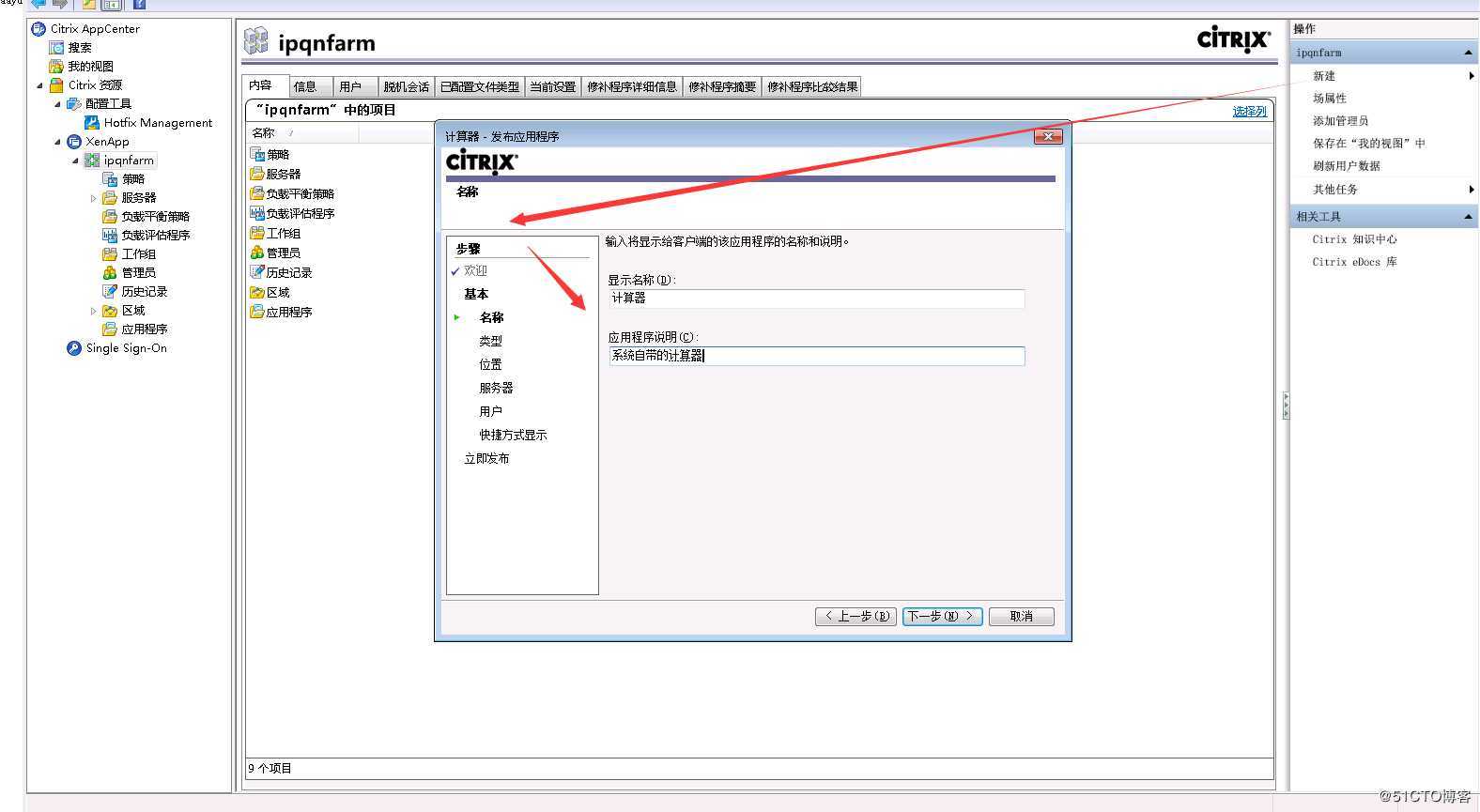The image size is (1480, 812).
Task: Click the 名称 column header
Action: pos(304,133)
